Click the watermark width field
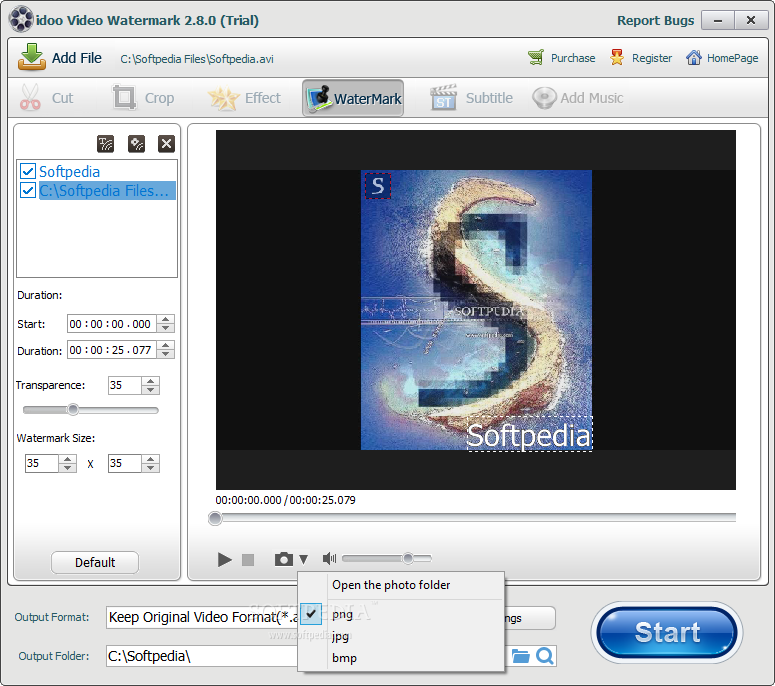The height and width of the screenshot is (686, 775). (x=42, y=464)
